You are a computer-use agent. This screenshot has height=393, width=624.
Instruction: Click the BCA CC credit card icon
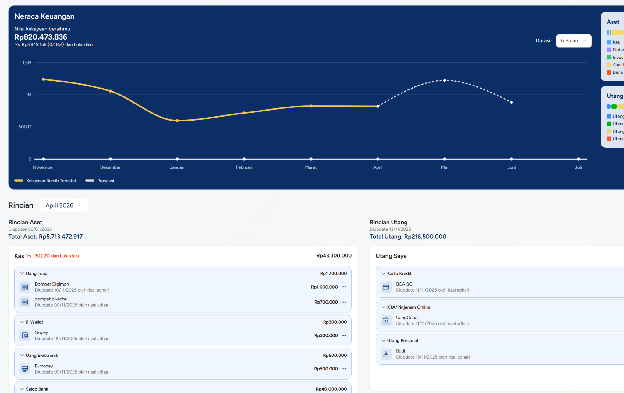click(386, 287)
